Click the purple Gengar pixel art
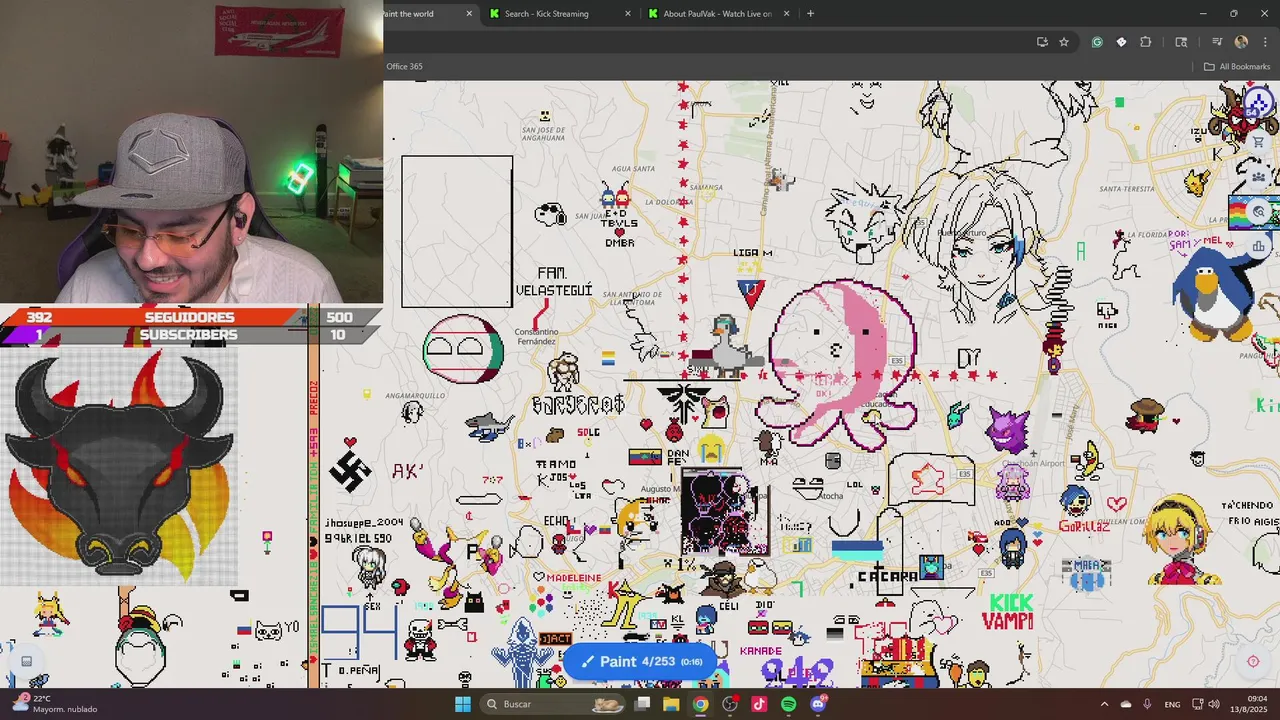The image size is (1280, 720). coord(1007,430)
